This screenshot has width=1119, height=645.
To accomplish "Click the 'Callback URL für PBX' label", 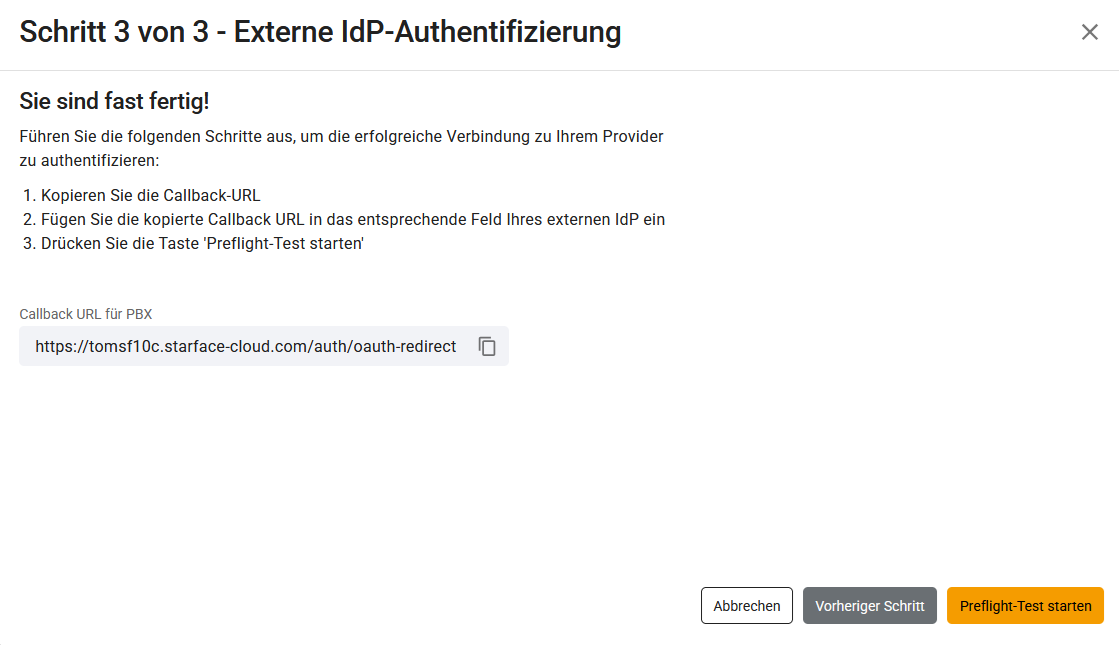I will coord(86,314).
